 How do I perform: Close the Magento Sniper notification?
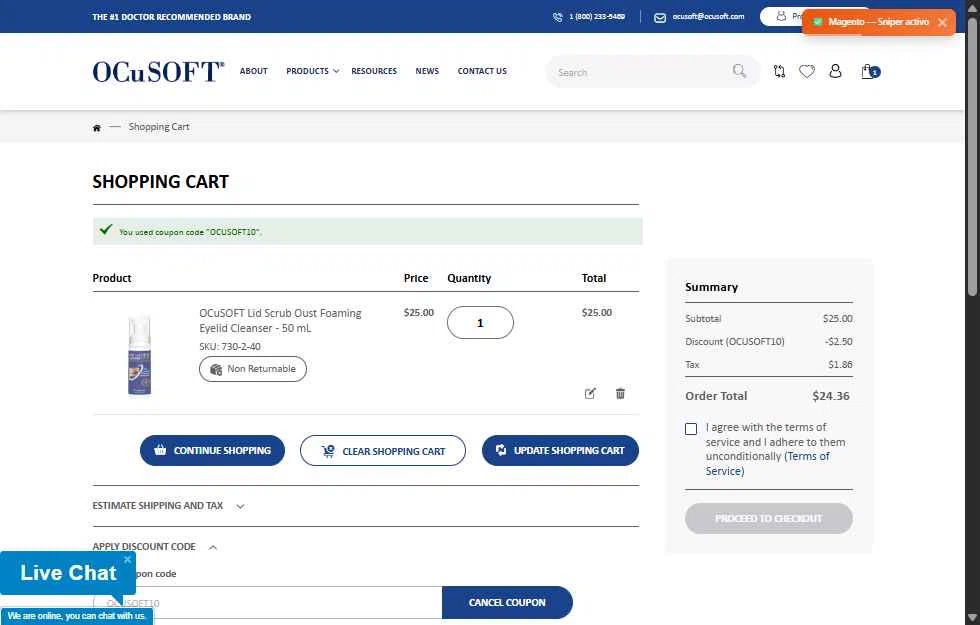coord(942,22)
